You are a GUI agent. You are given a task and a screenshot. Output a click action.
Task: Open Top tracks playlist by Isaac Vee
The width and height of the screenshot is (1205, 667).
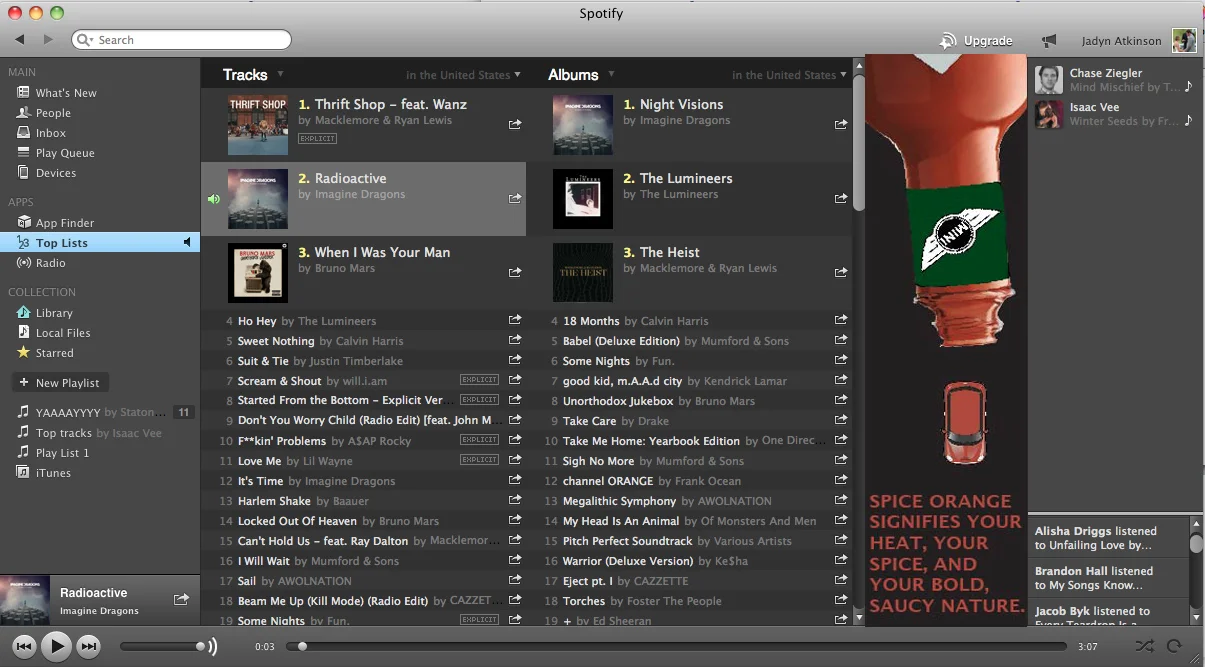tap(100, 433)
